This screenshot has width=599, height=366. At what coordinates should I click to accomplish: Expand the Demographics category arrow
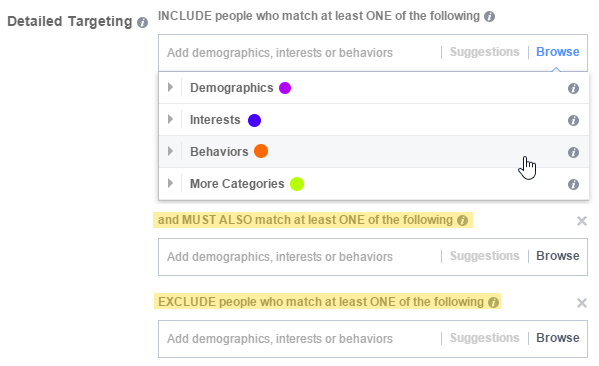point(170,87)
